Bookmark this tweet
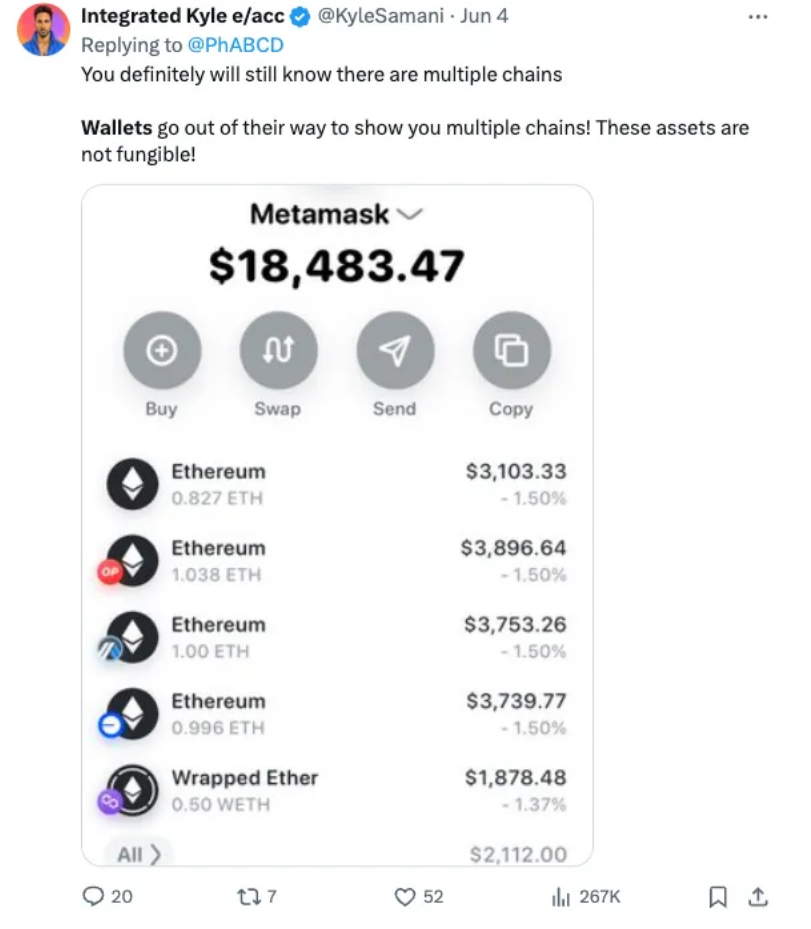The image size is (811, 929). (x=717, y=896)
